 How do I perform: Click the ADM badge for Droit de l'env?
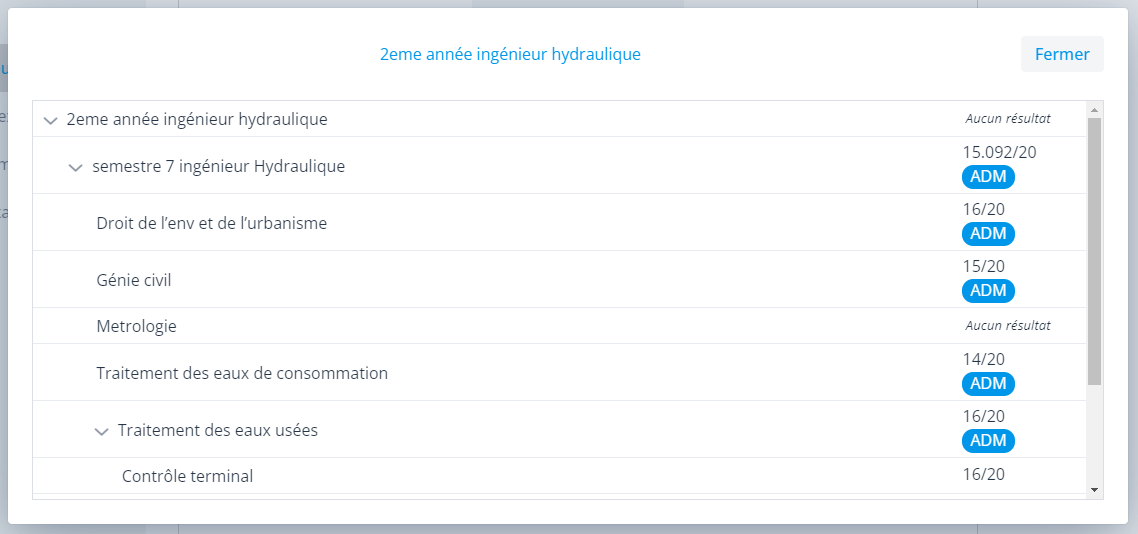pyautogui.click(x=988, y=234)
